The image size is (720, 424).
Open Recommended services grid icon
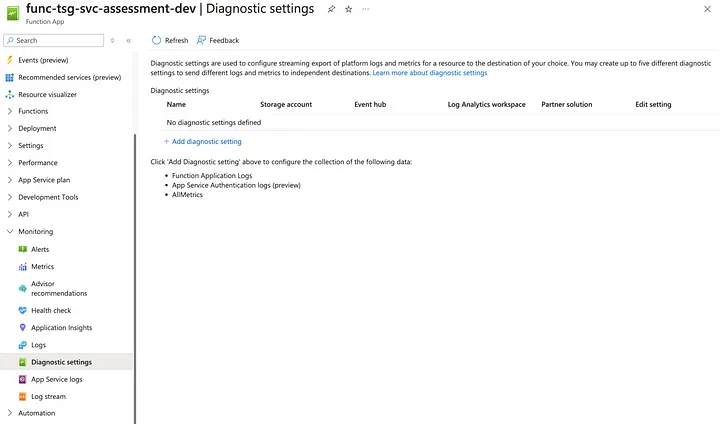point(10,78)
